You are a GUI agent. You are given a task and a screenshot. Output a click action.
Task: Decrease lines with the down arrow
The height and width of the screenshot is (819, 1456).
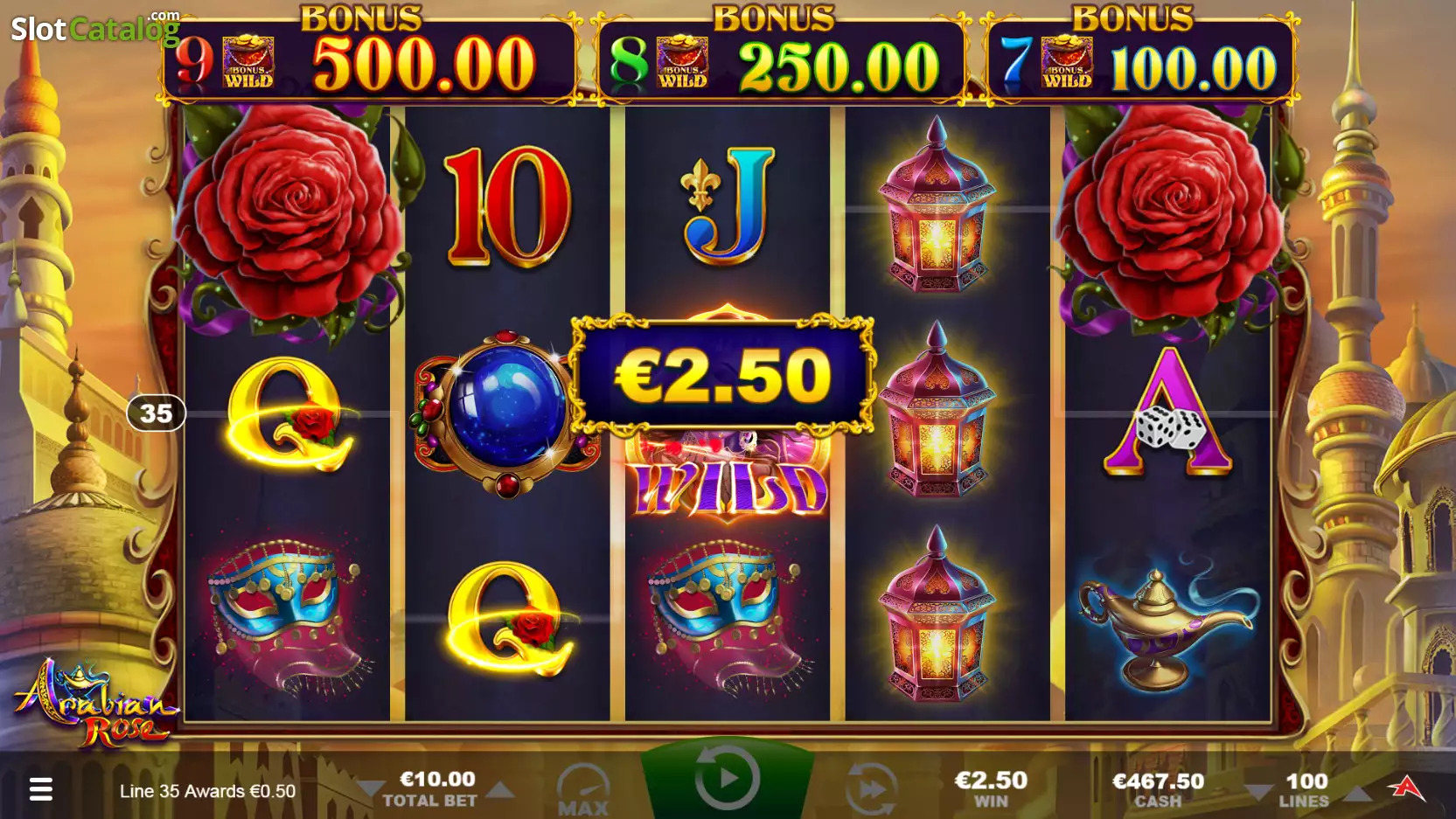(1258, 792)
